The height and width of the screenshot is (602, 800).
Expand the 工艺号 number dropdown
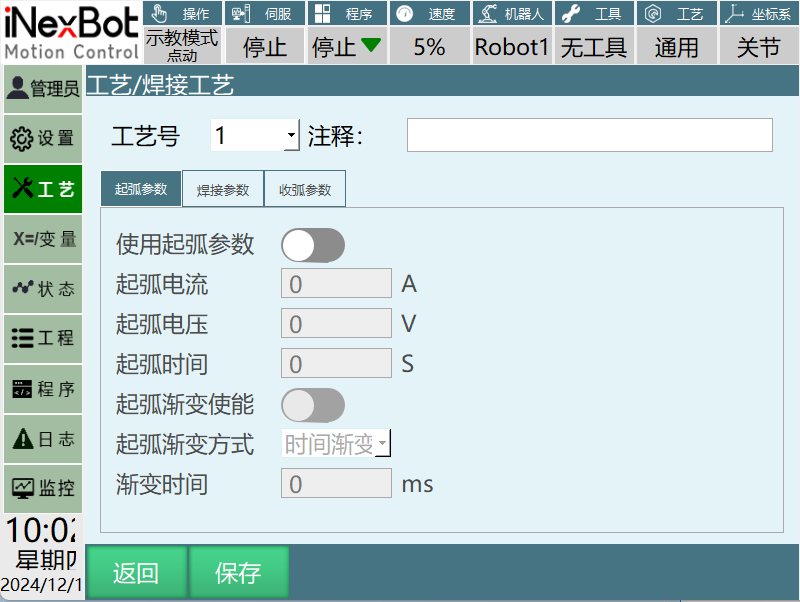click(291, 135)
